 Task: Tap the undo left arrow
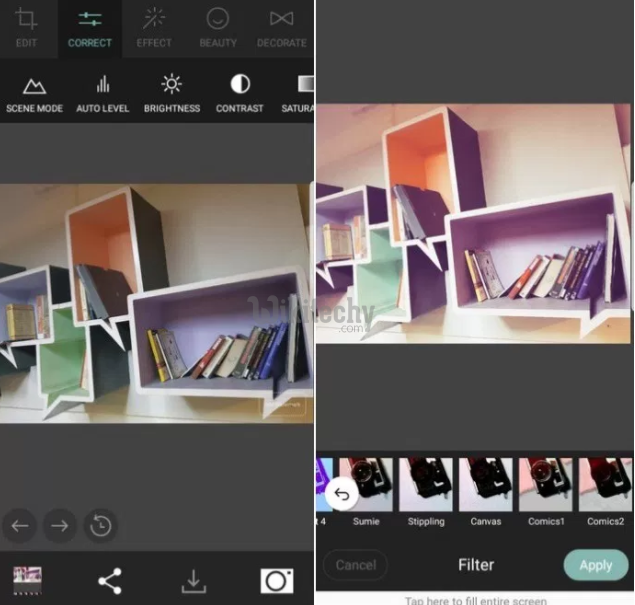tap(21, 525)
